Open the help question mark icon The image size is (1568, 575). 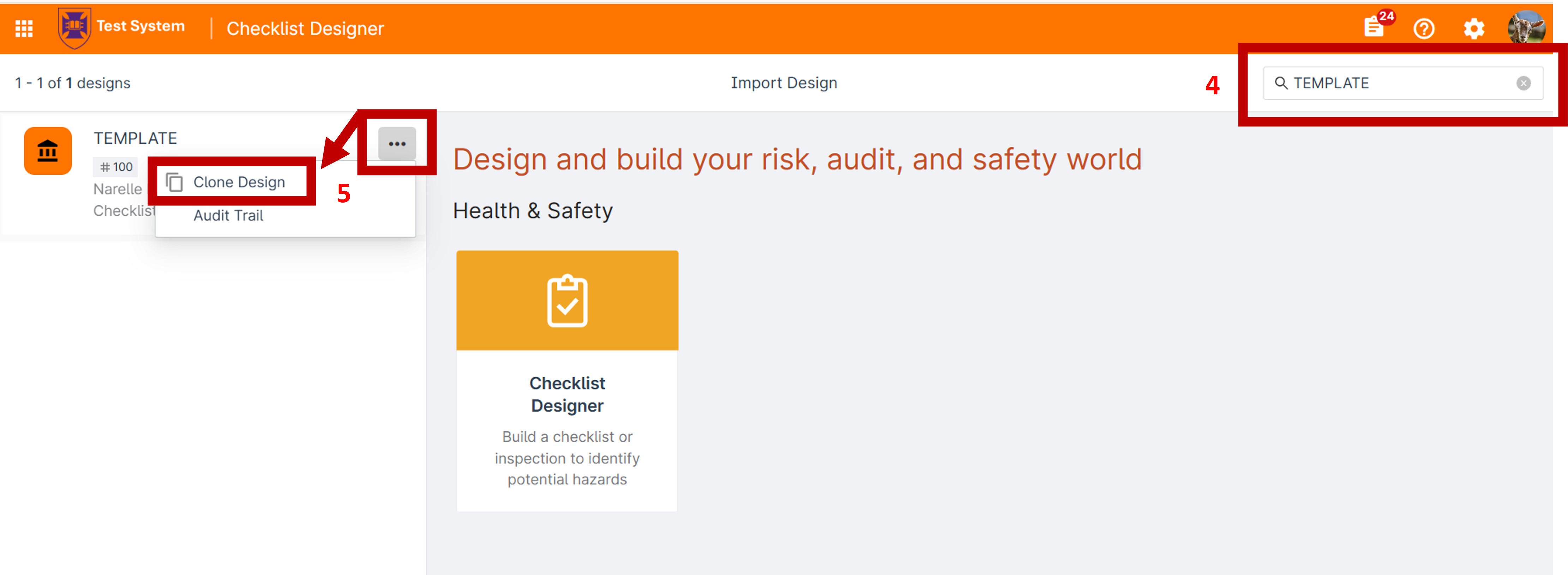click(1424, 29)
